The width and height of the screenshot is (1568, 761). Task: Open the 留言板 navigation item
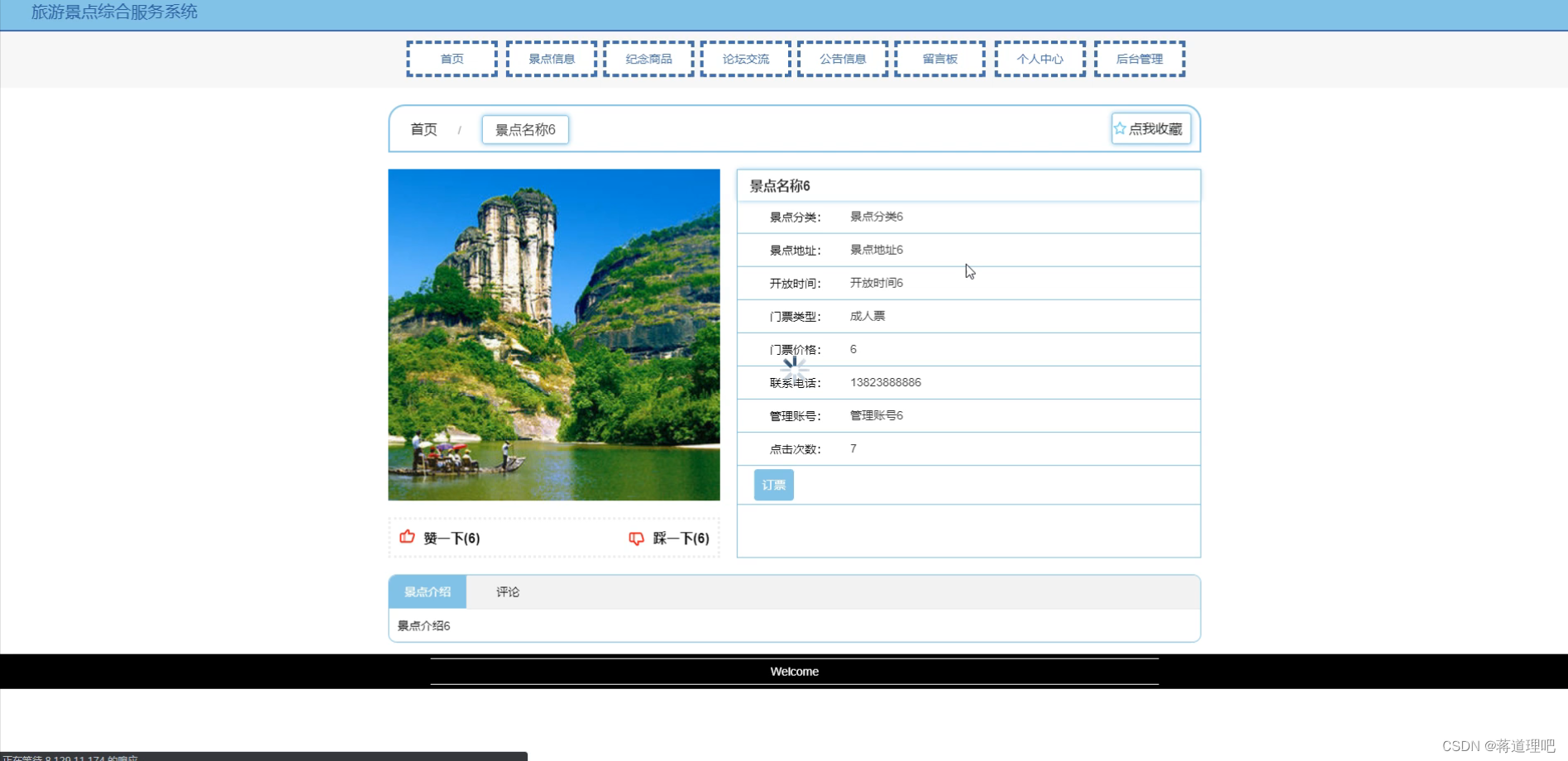pos(939,58)
